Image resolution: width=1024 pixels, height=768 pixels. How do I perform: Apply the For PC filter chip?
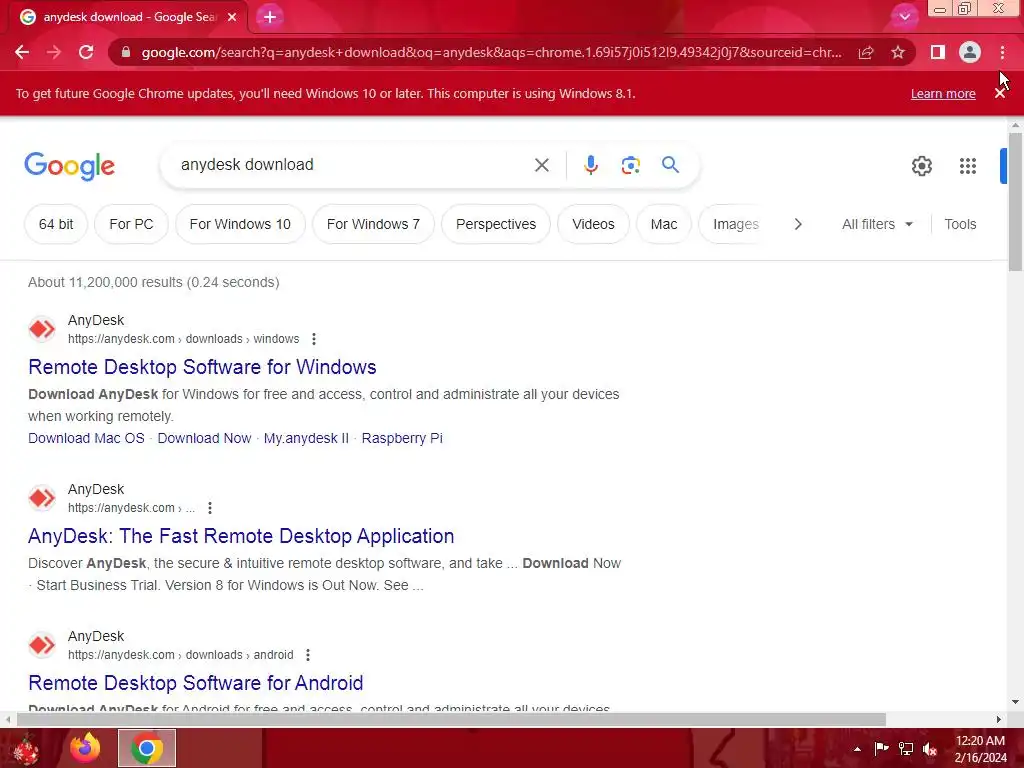[131, 224]
